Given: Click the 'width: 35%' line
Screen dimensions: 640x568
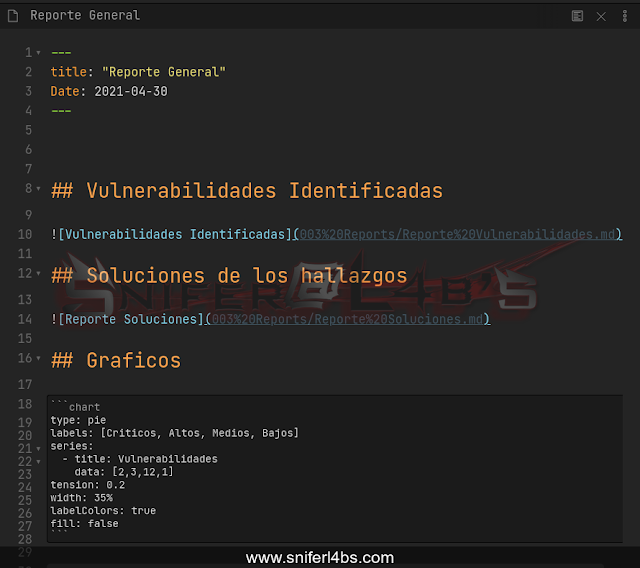Looking at the screenshot, I should click(x=82, y=498).
